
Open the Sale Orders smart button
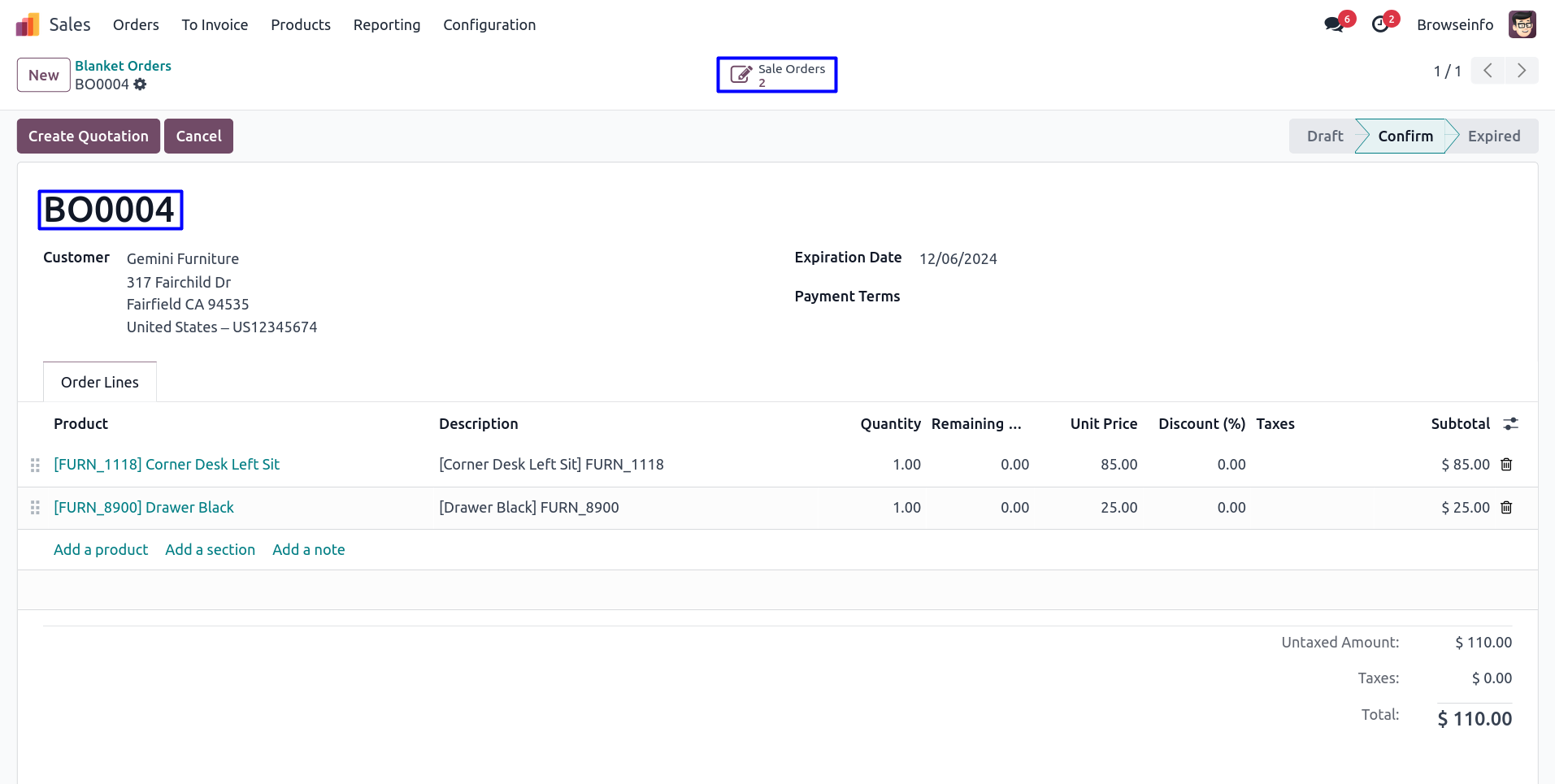point(777,75)
